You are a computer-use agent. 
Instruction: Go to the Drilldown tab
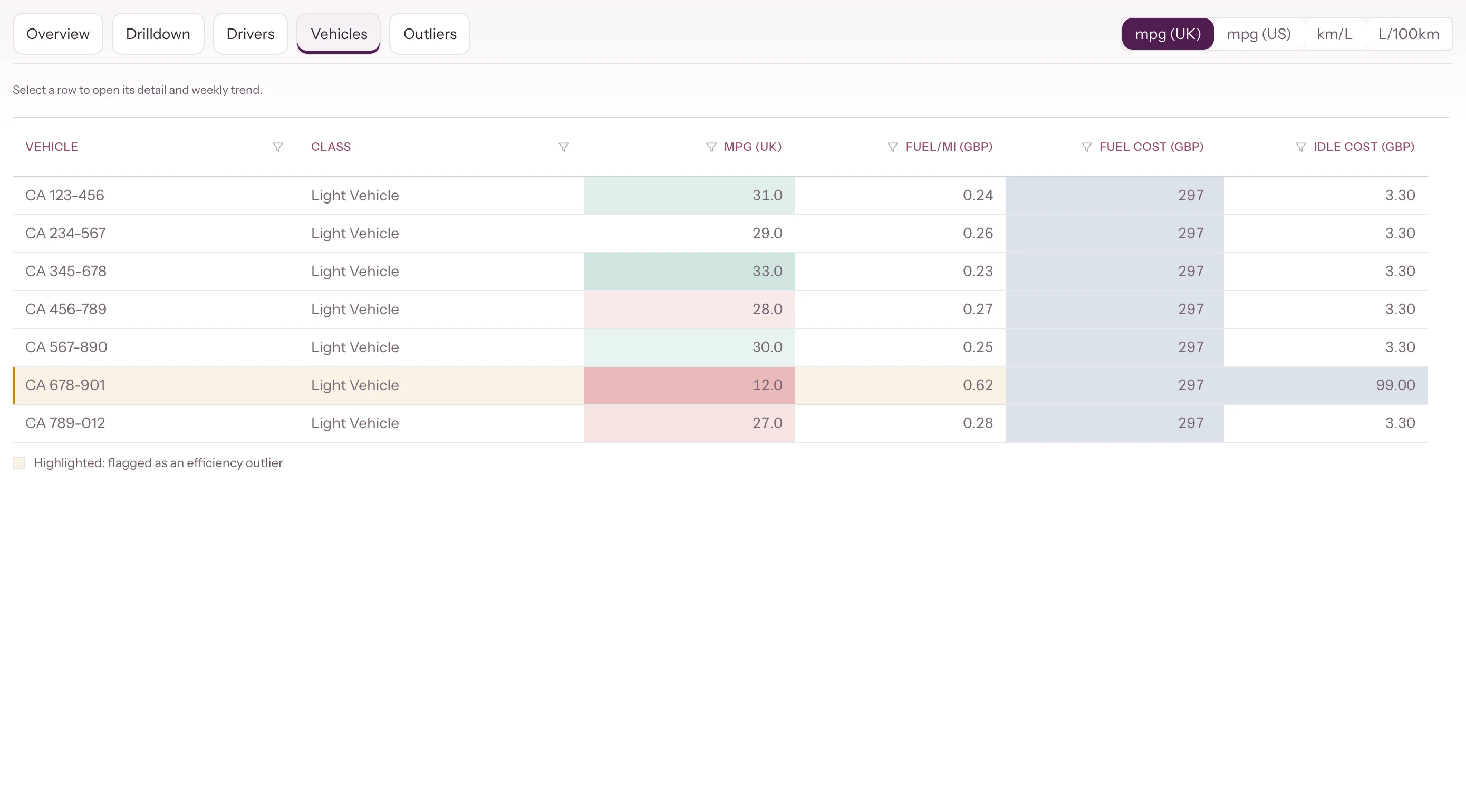tap(158, 34)
